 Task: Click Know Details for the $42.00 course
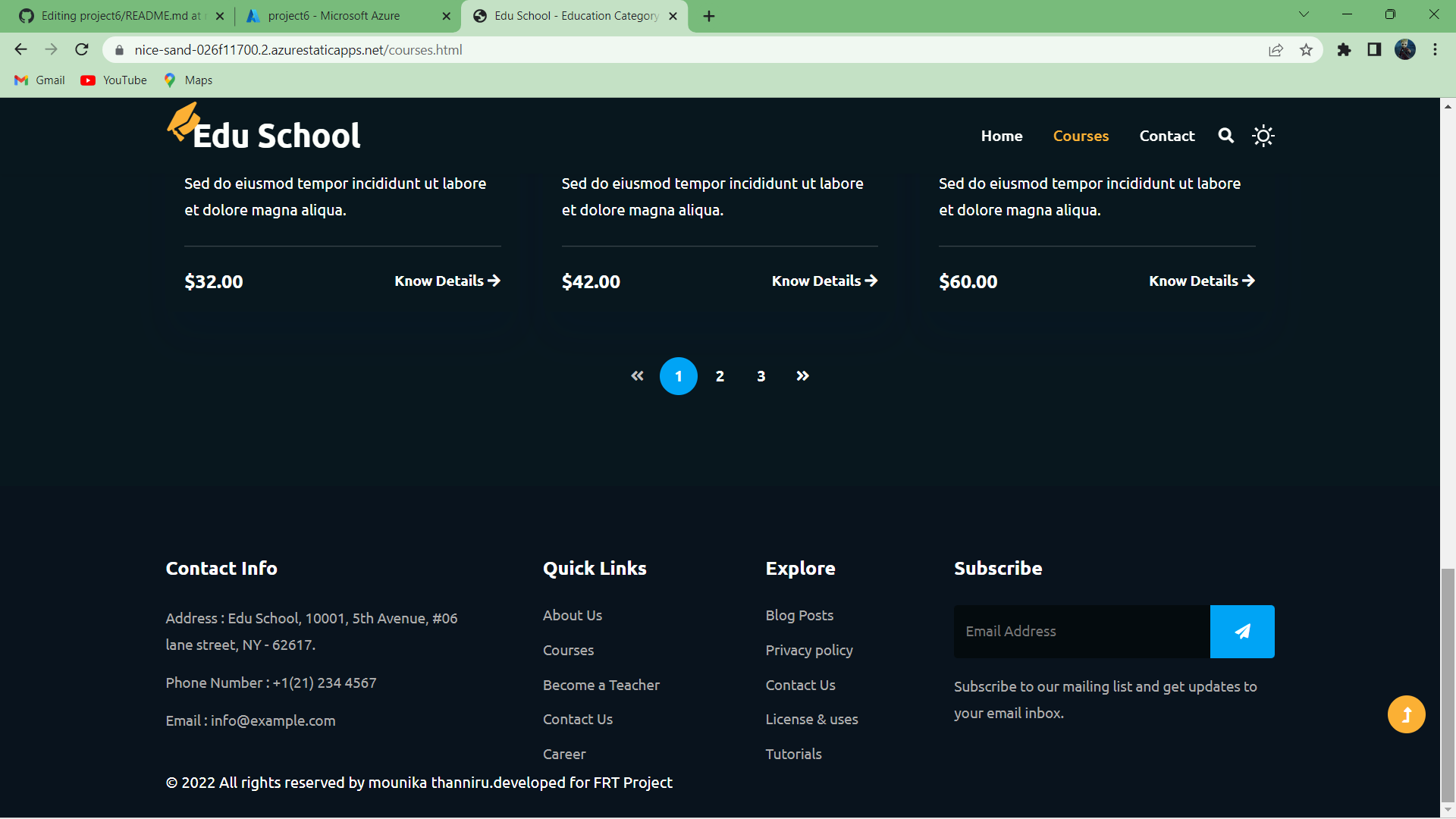[x=824, y=281]
